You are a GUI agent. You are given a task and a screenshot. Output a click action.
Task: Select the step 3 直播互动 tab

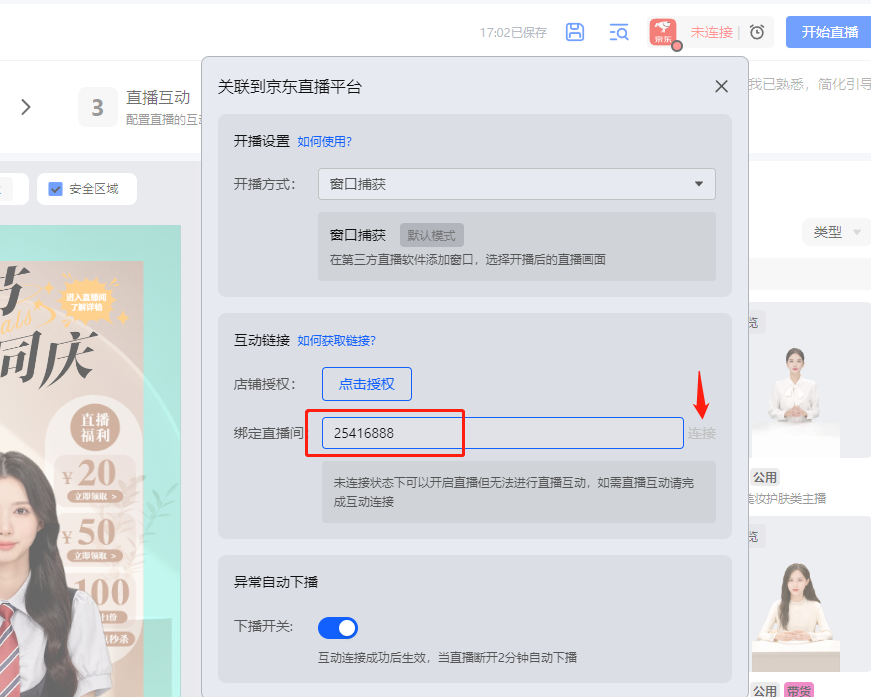[x=138, y=107]
